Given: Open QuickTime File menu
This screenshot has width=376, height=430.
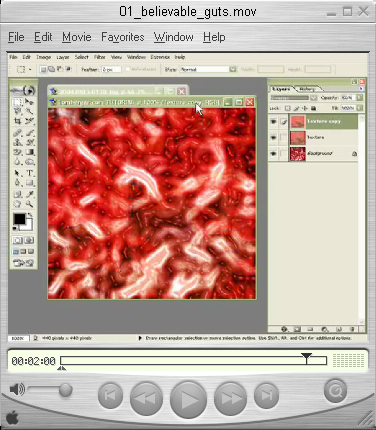Looking at the screenshot, I should point(16,37).
